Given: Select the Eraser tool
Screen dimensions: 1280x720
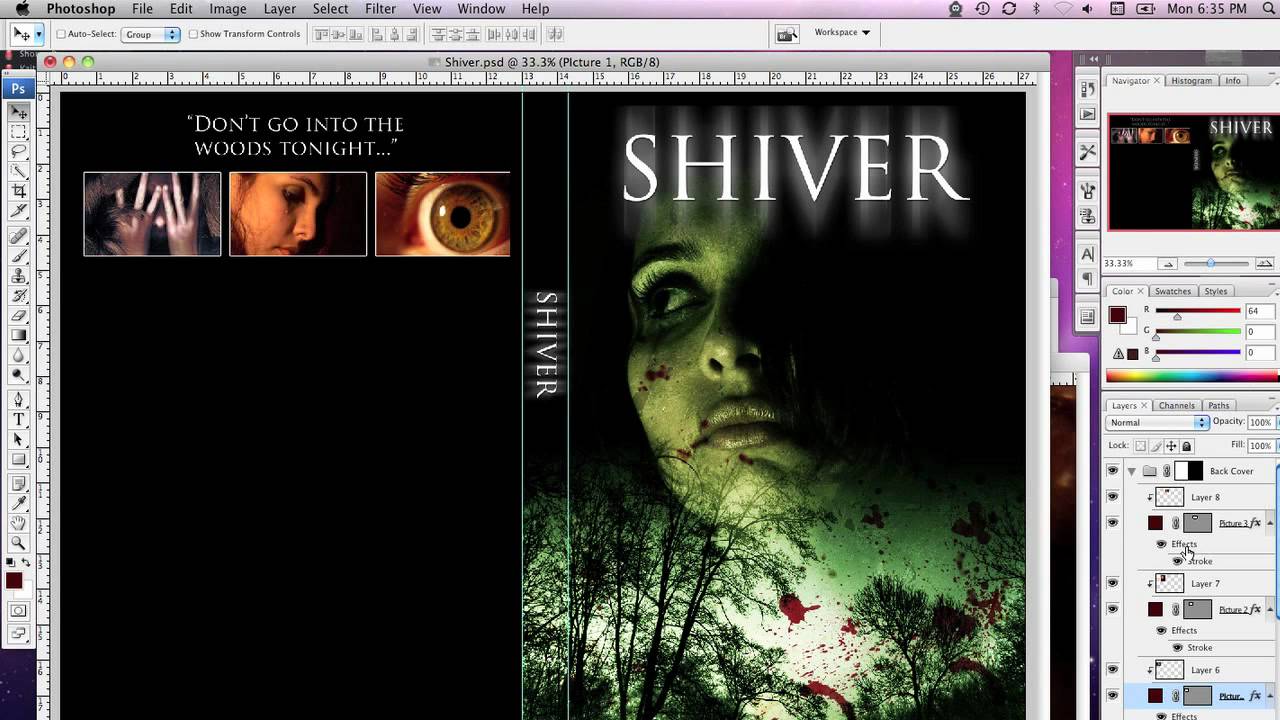Looking at the screenshot, I should pos(18,316).
